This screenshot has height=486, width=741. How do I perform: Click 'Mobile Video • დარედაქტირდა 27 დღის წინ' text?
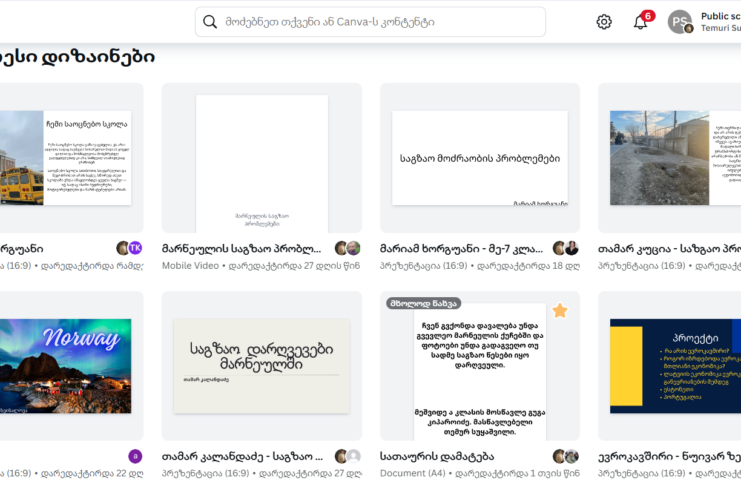pyautogui.click(x=261, y=266)
